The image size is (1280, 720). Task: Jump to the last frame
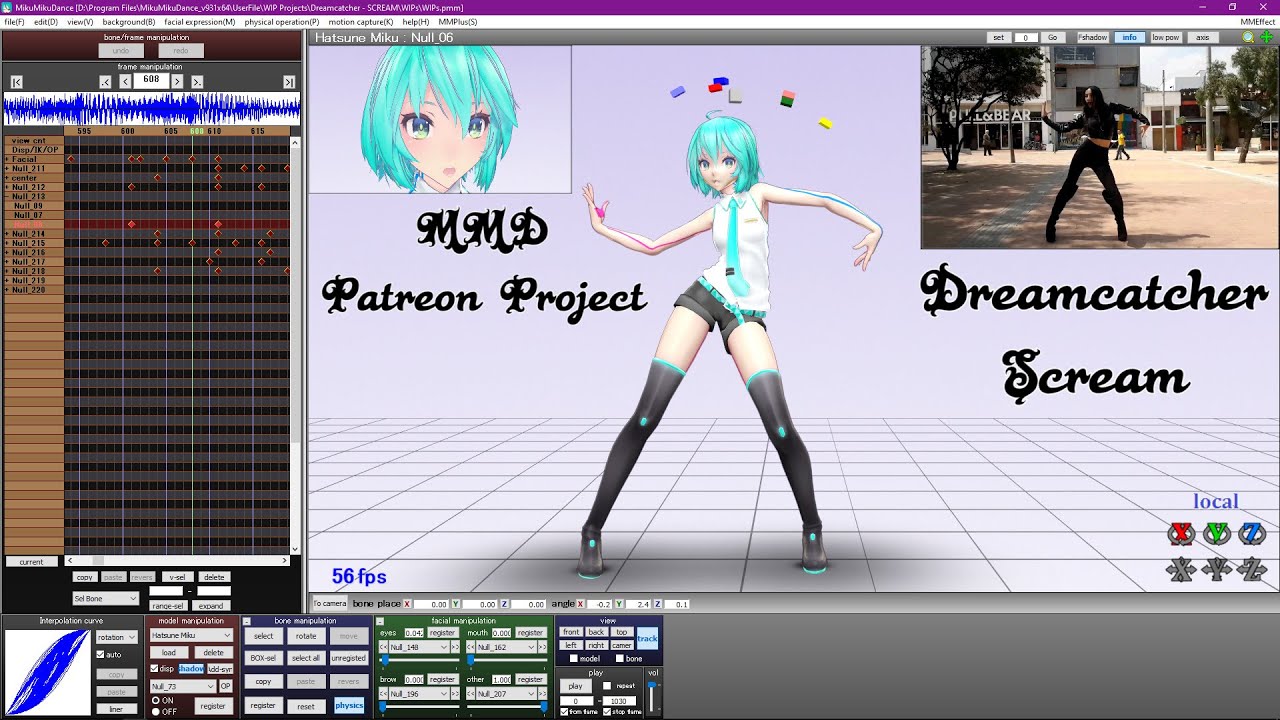pos(289,82)
